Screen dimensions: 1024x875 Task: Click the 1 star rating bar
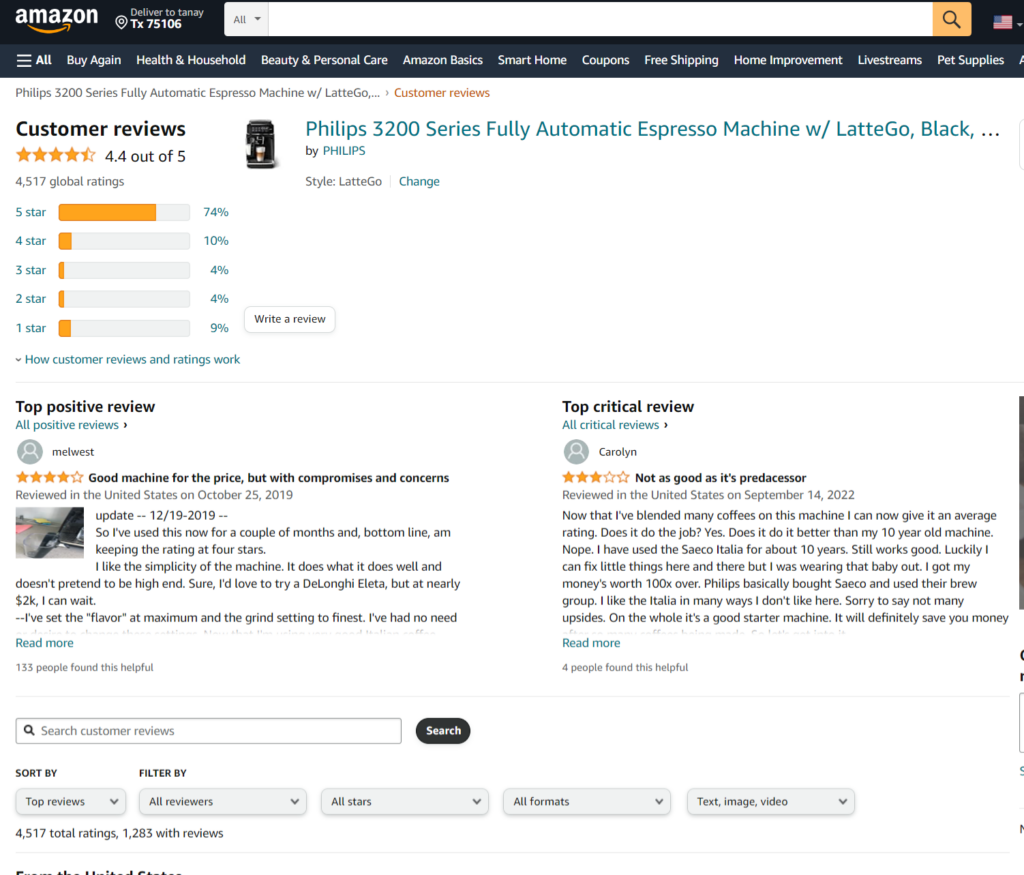[x=124, y=328]
